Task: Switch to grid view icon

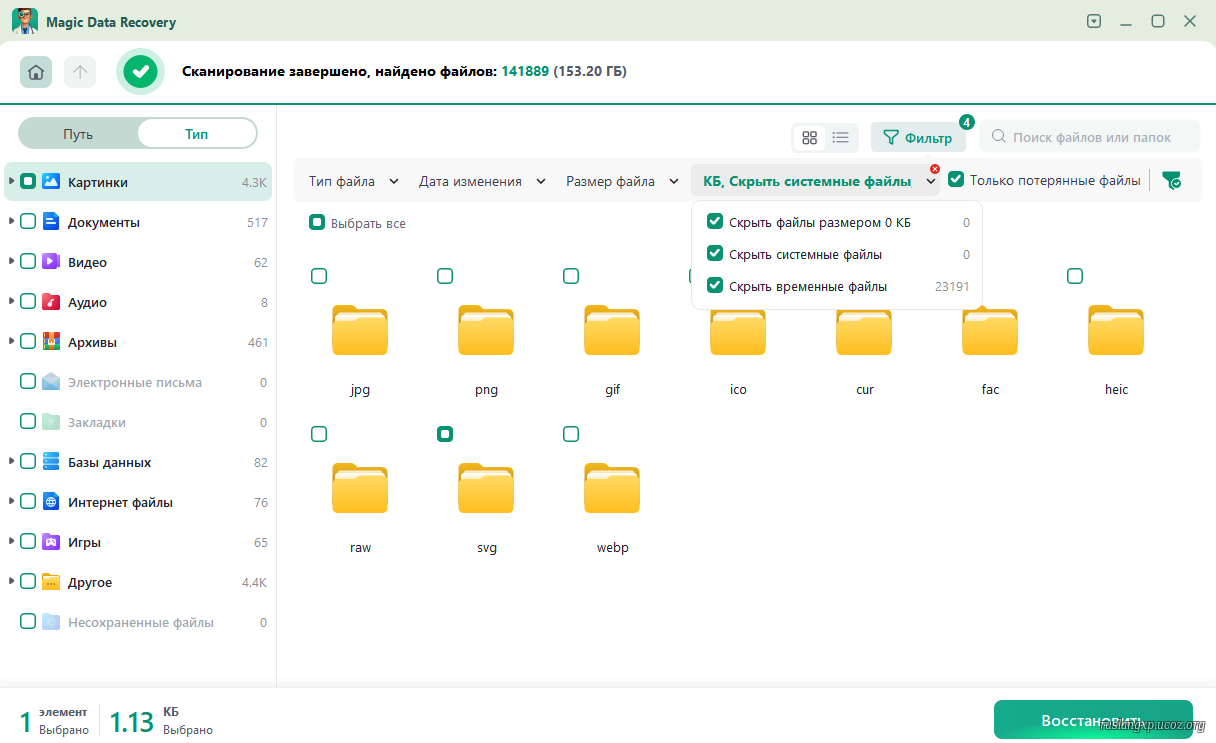Action: [x=810, y=138]
